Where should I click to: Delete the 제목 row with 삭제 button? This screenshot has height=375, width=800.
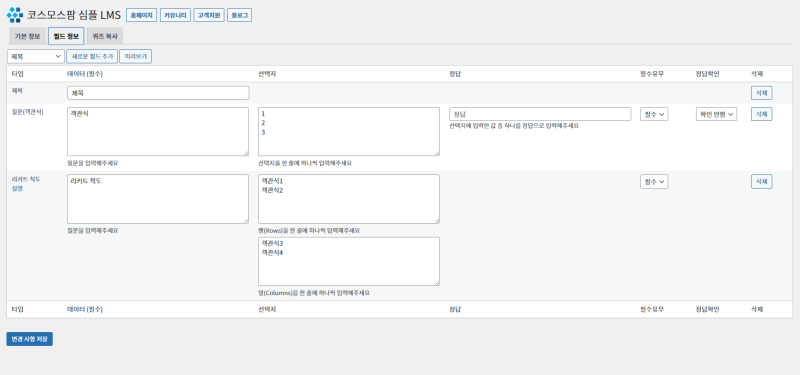click(x=761, y=93)
